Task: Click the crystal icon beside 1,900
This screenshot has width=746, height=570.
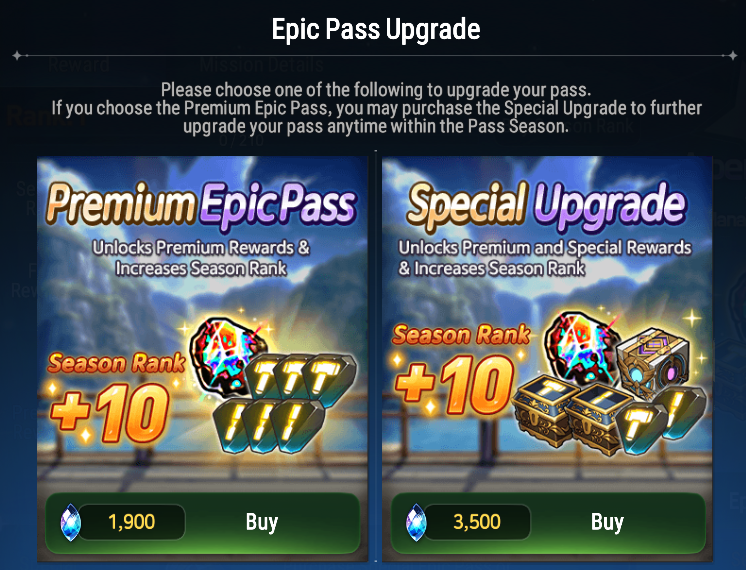Action: coord(70,522)
